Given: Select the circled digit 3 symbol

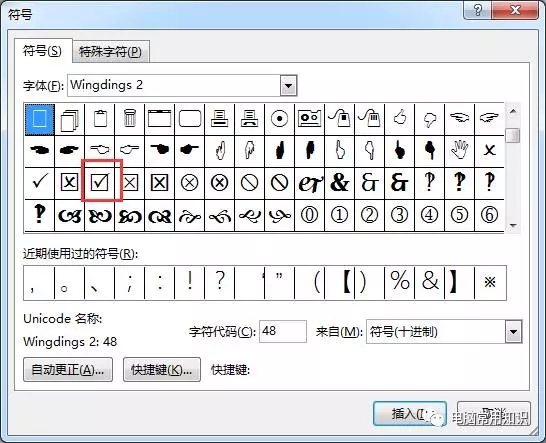Looking at the screenshot, I should pyautogui.click(x=400, y=215).
